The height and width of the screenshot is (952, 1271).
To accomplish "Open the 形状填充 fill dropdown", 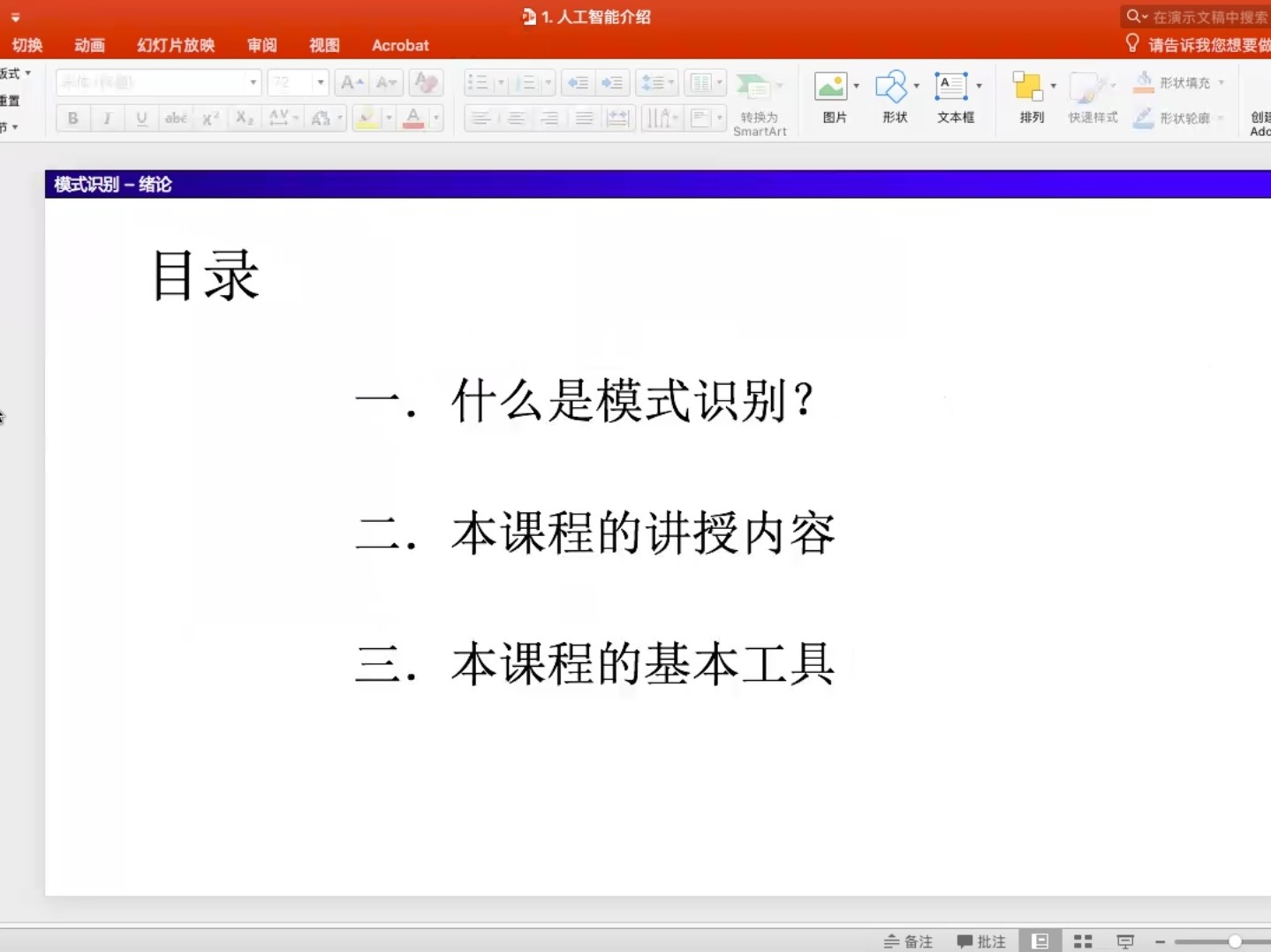I will [x=1222, y=83].
